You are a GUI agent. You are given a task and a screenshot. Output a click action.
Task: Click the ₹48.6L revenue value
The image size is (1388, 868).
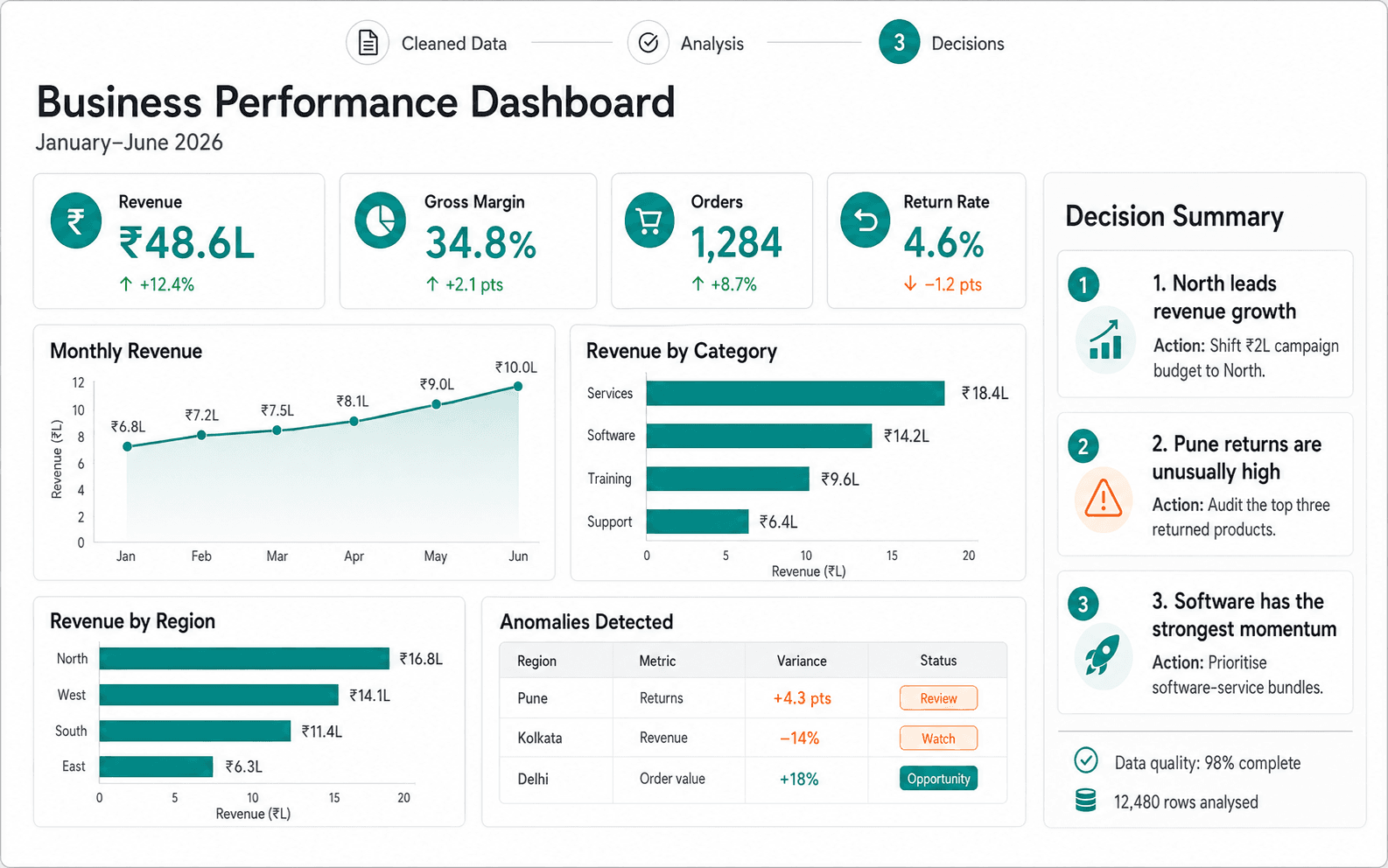[x=187, y=243]
